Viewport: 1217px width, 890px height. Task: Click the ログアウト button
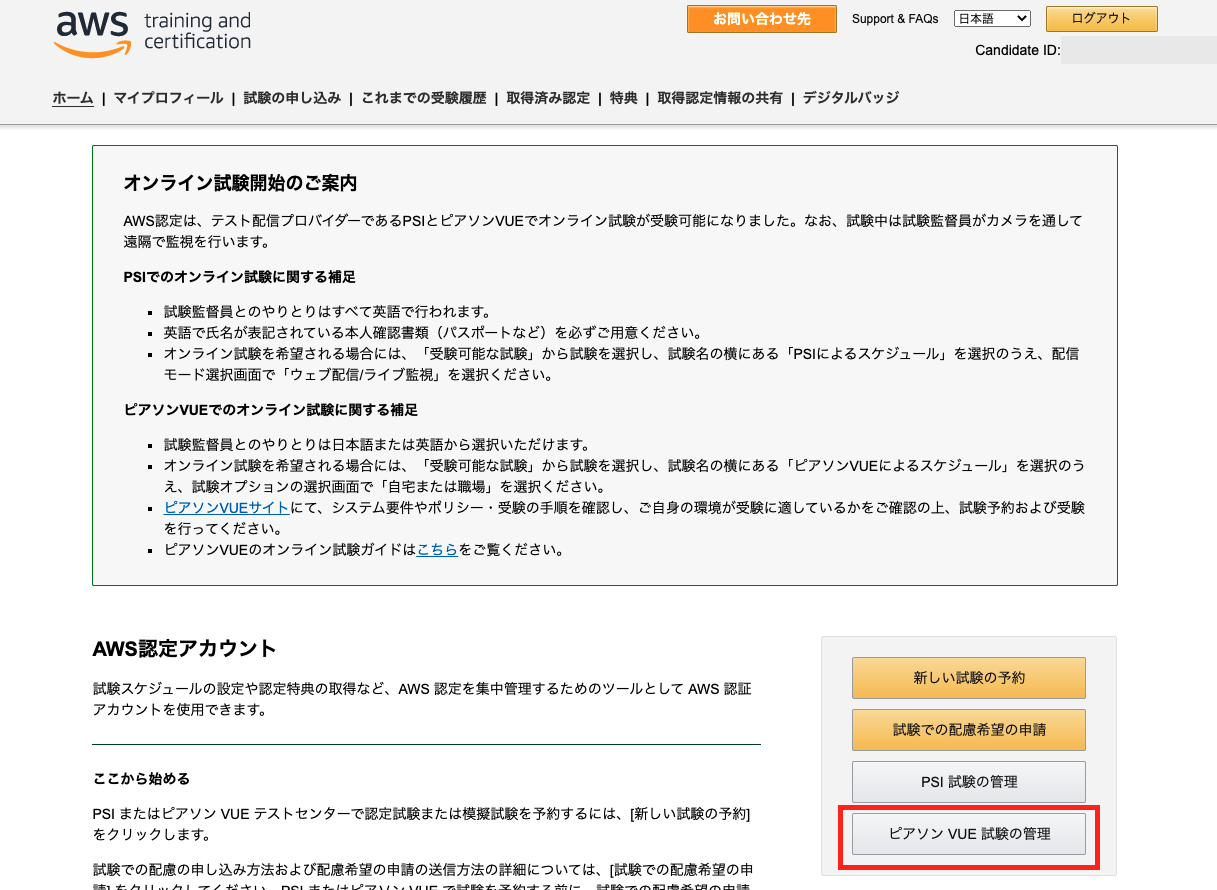pyautogui.click(x=1101, y=19)
